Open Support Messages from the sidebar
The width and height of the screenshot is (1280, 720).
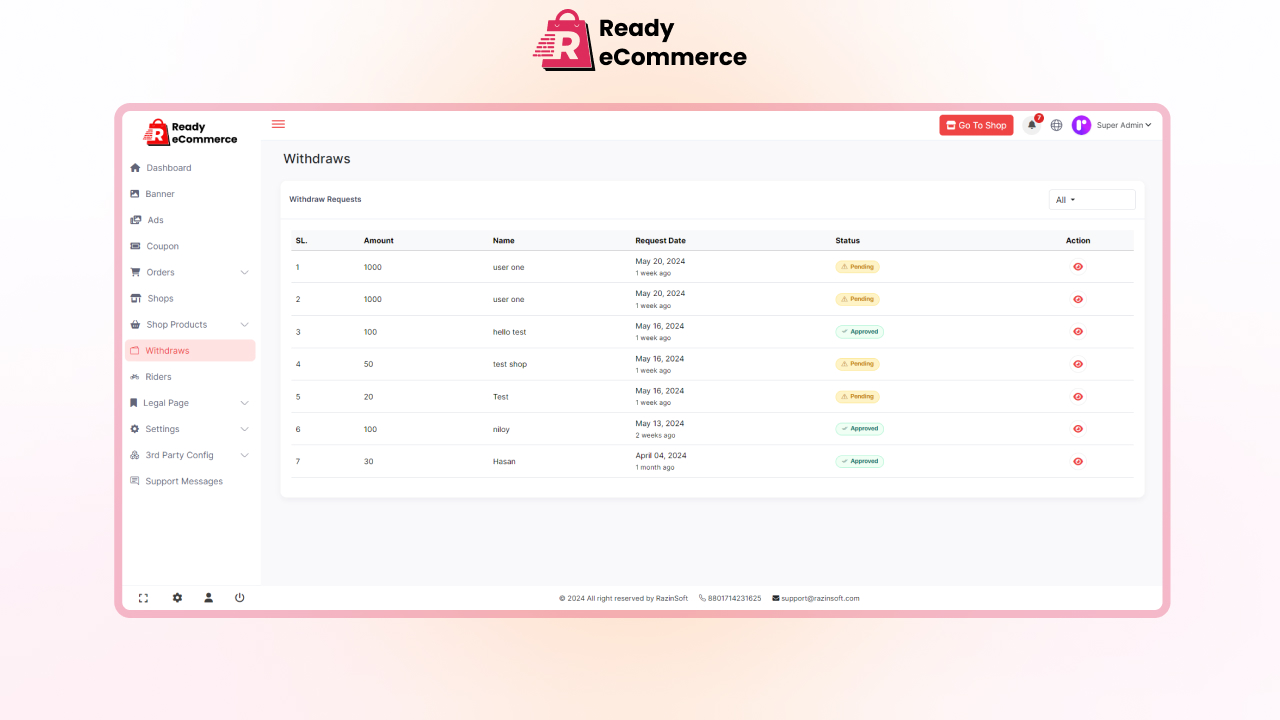click(183, 481)
